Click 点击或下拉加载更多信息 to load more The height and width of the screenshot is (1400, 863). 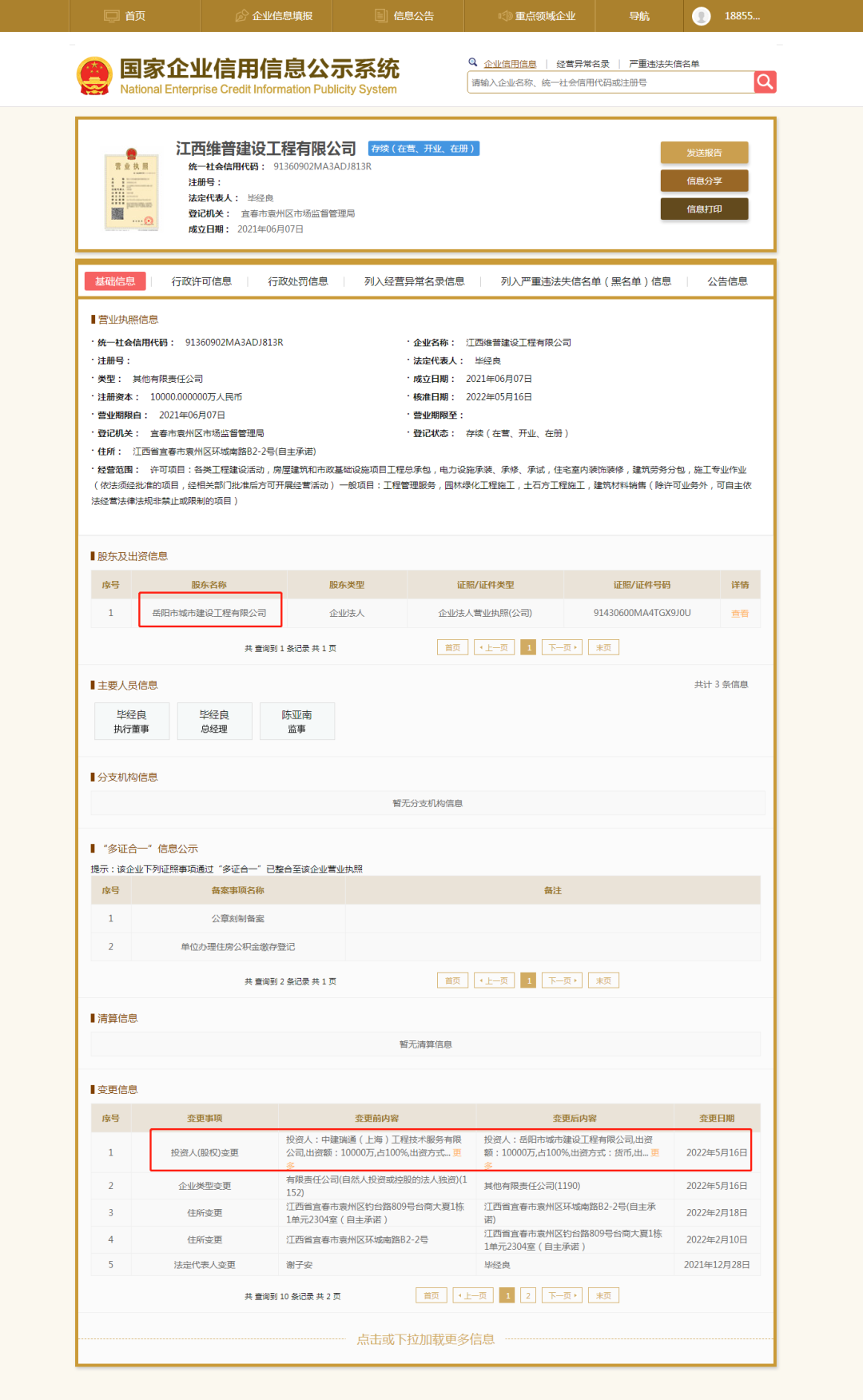[x=426, y=1339]
